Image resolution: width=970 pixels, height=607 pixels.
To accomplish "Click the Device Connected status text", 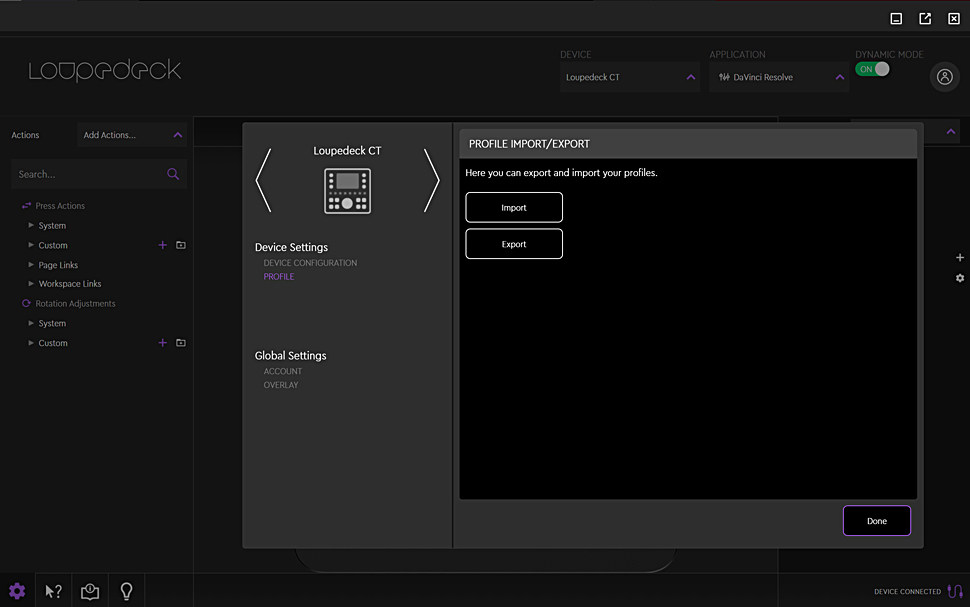I will pos(908,592).
